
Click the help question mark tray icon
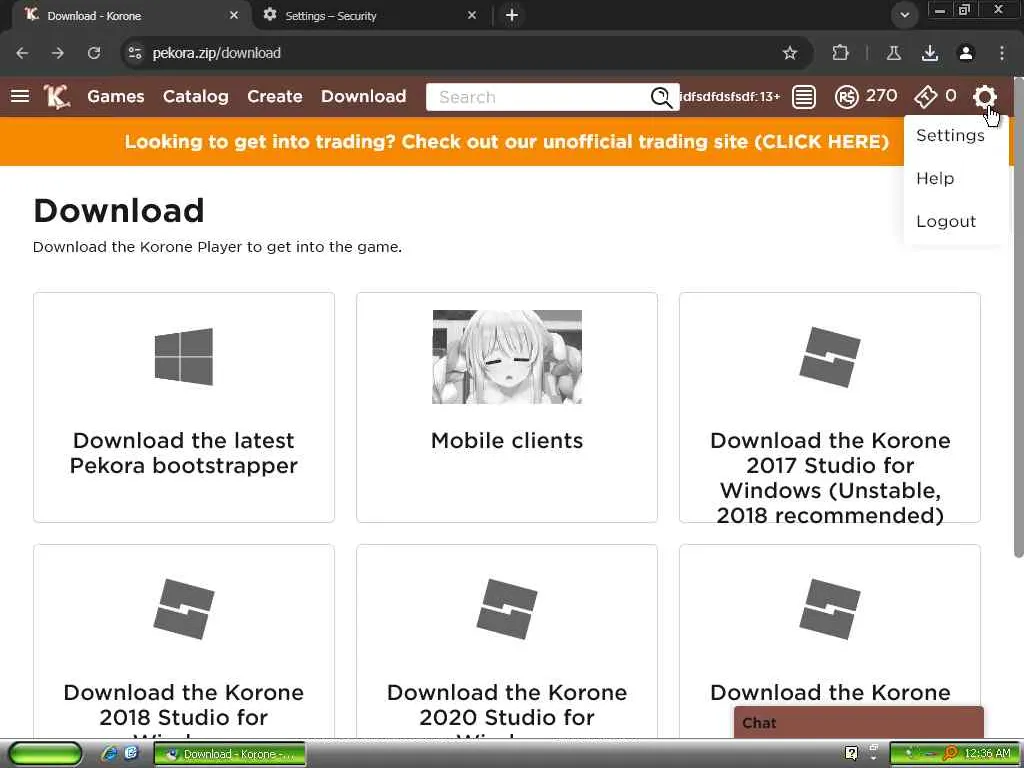coord(851,753)
